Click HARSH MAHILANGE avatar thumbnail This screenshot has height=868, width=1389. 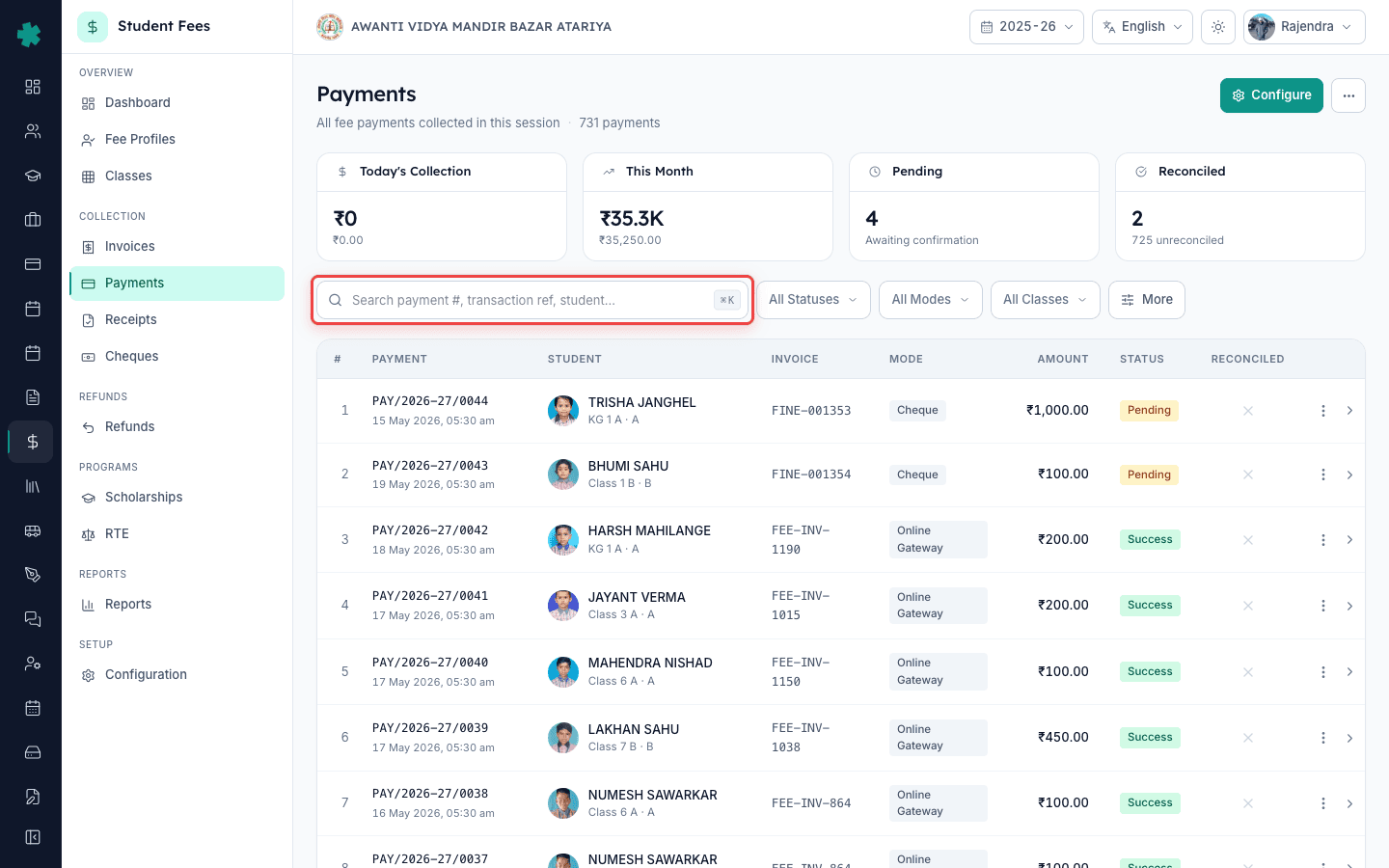pyautogui.click(x=563, y=540)
